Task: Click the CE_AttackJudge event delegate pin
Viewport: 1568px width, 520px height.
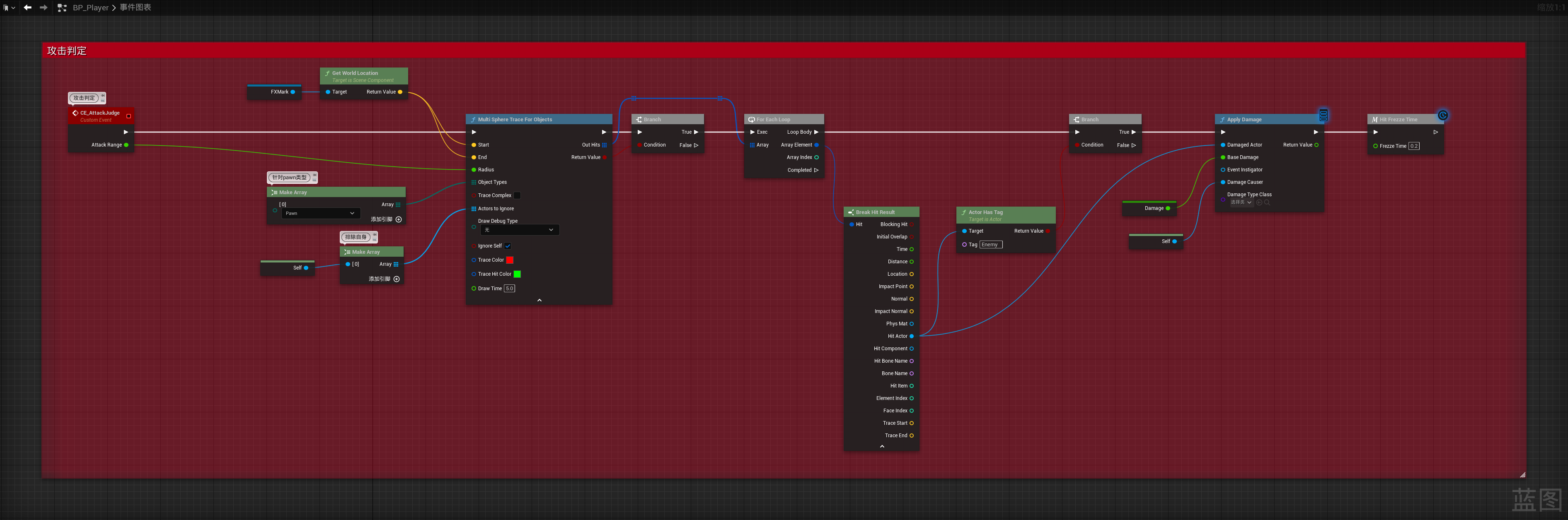Action: coord(128,116)
